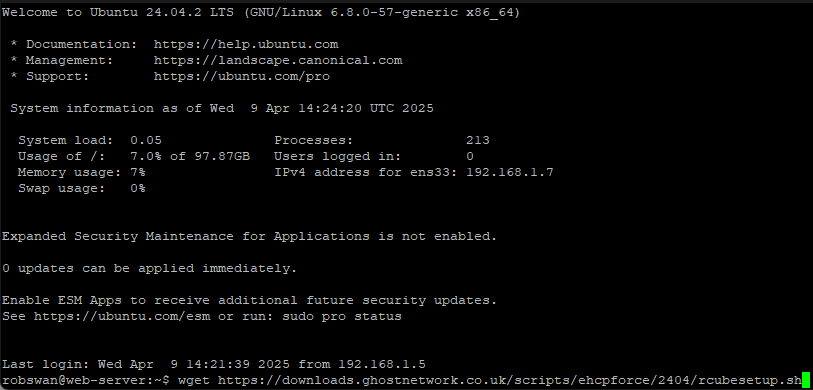Click the Welcome to Ubuntu 24.04.2 line

click(261, 13)
